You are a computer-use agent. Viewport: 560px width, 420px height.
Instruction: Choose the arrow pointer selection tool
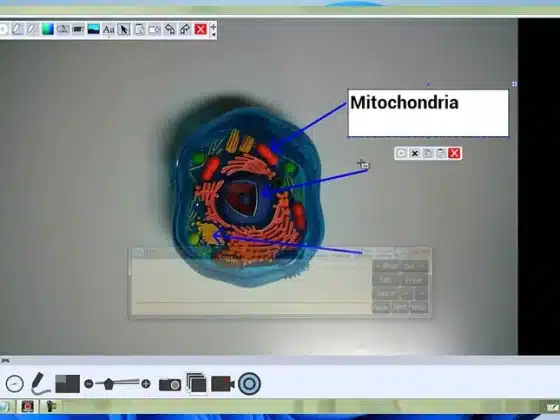(x=124, y=29)
